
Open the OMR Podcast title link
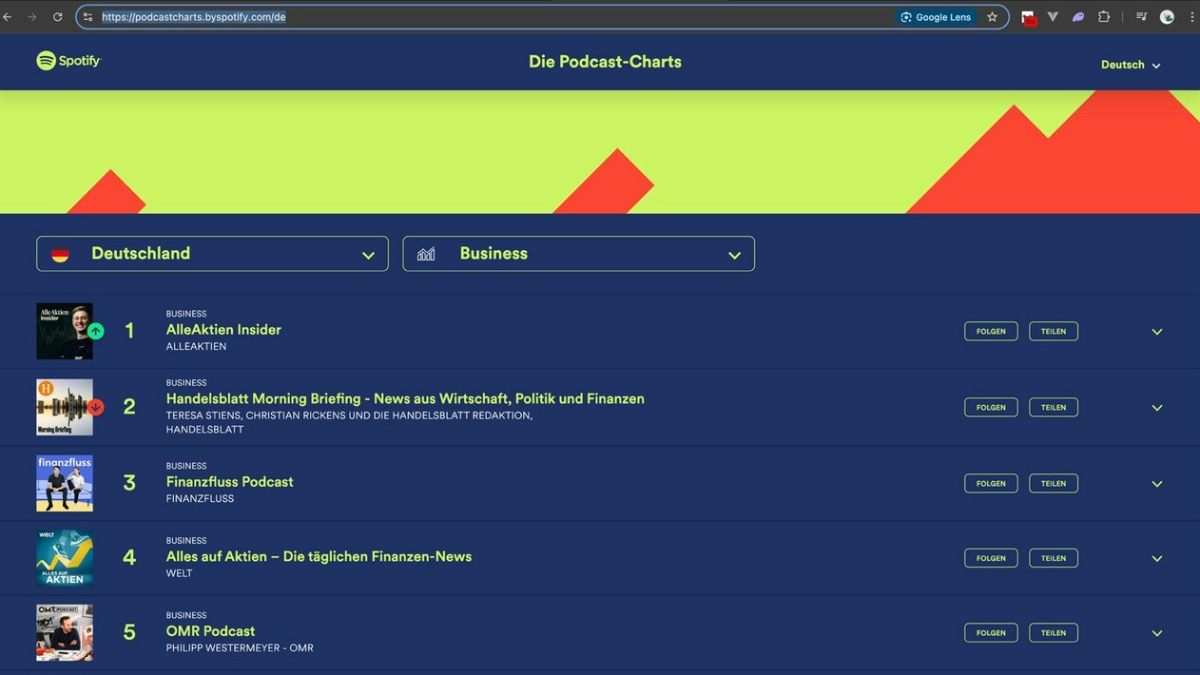[x=210, y=631]
